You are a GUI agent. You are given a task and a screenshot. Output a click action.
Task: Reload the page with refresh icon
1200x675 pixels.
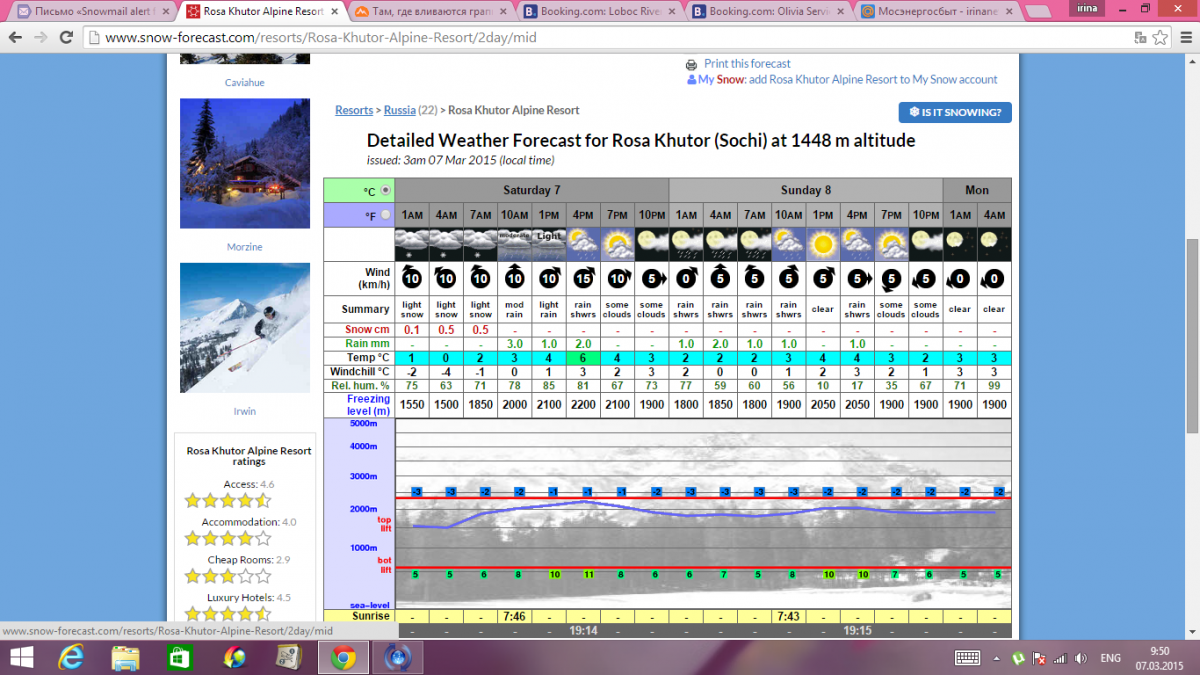point(67,38)
